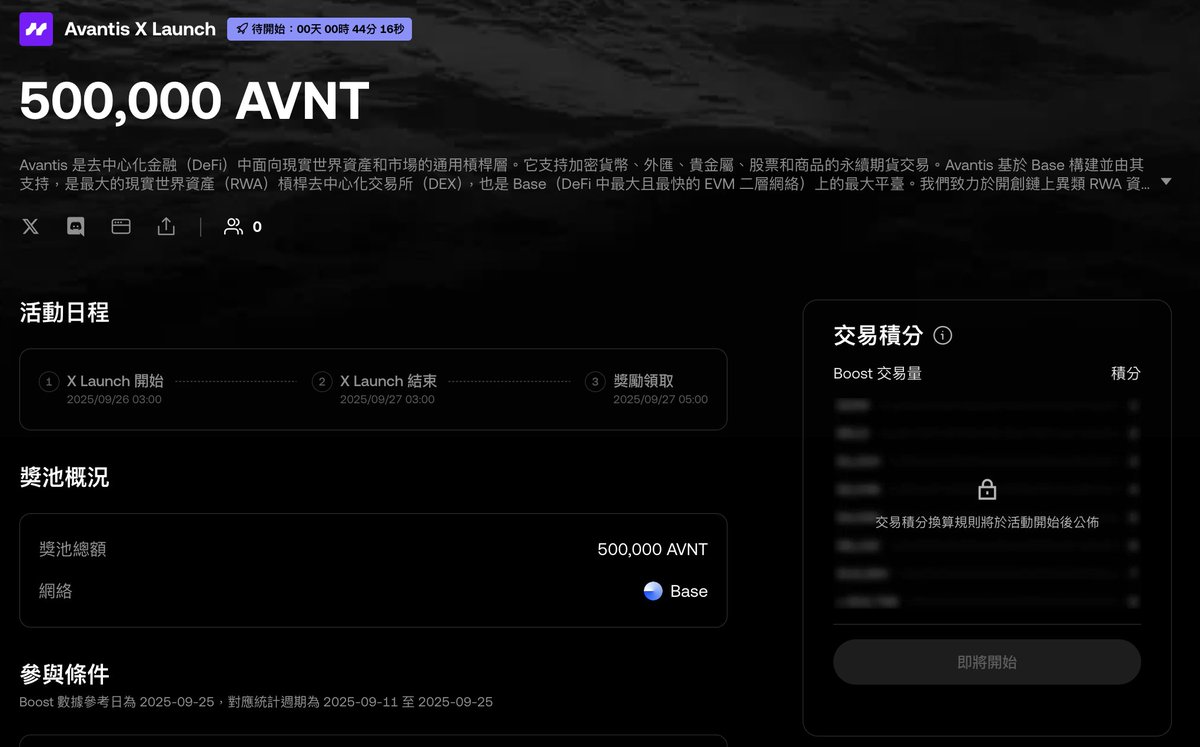
Task: Click the countdown badge 待開始
Action: pos(319,29)
